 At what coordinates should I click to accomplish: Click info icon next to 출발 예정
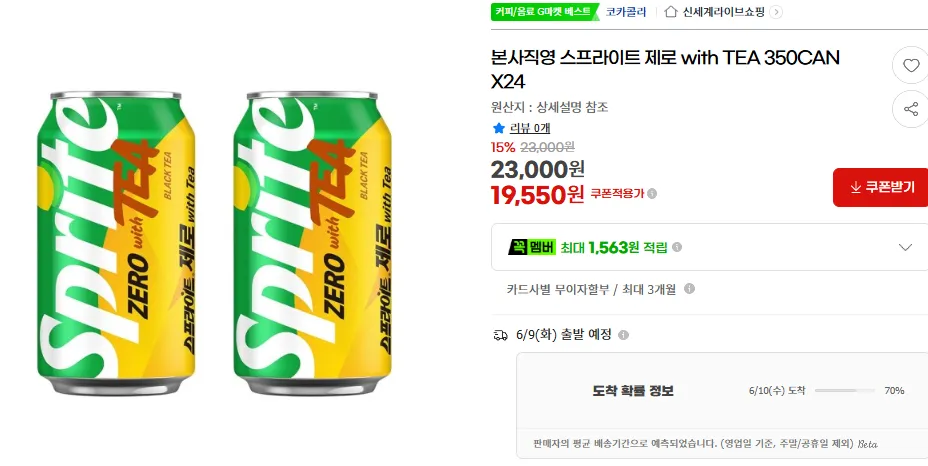coord(623,335)
